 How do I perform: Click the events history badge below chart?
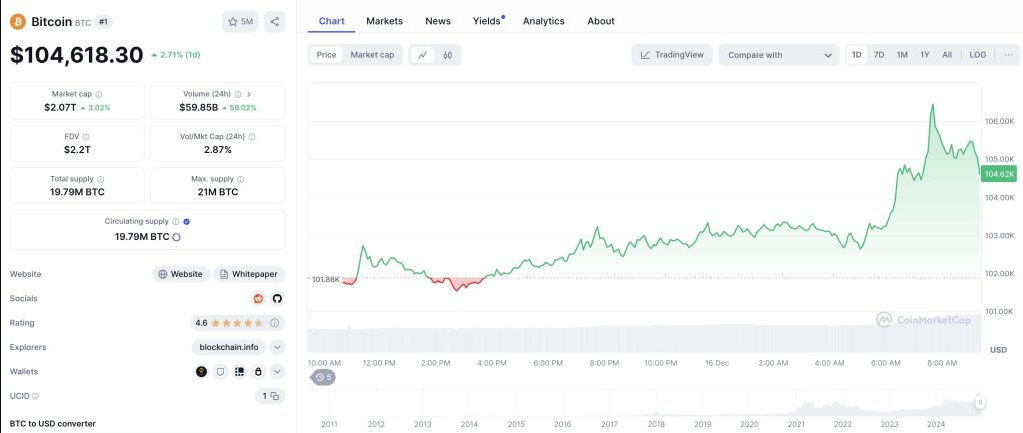(324, 377)
